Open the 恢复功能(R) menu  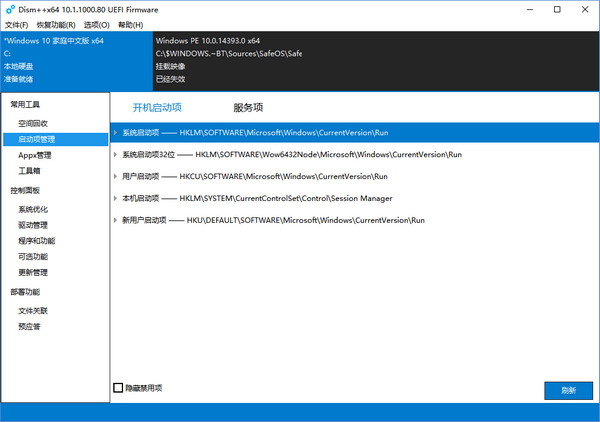pos(56,25)
